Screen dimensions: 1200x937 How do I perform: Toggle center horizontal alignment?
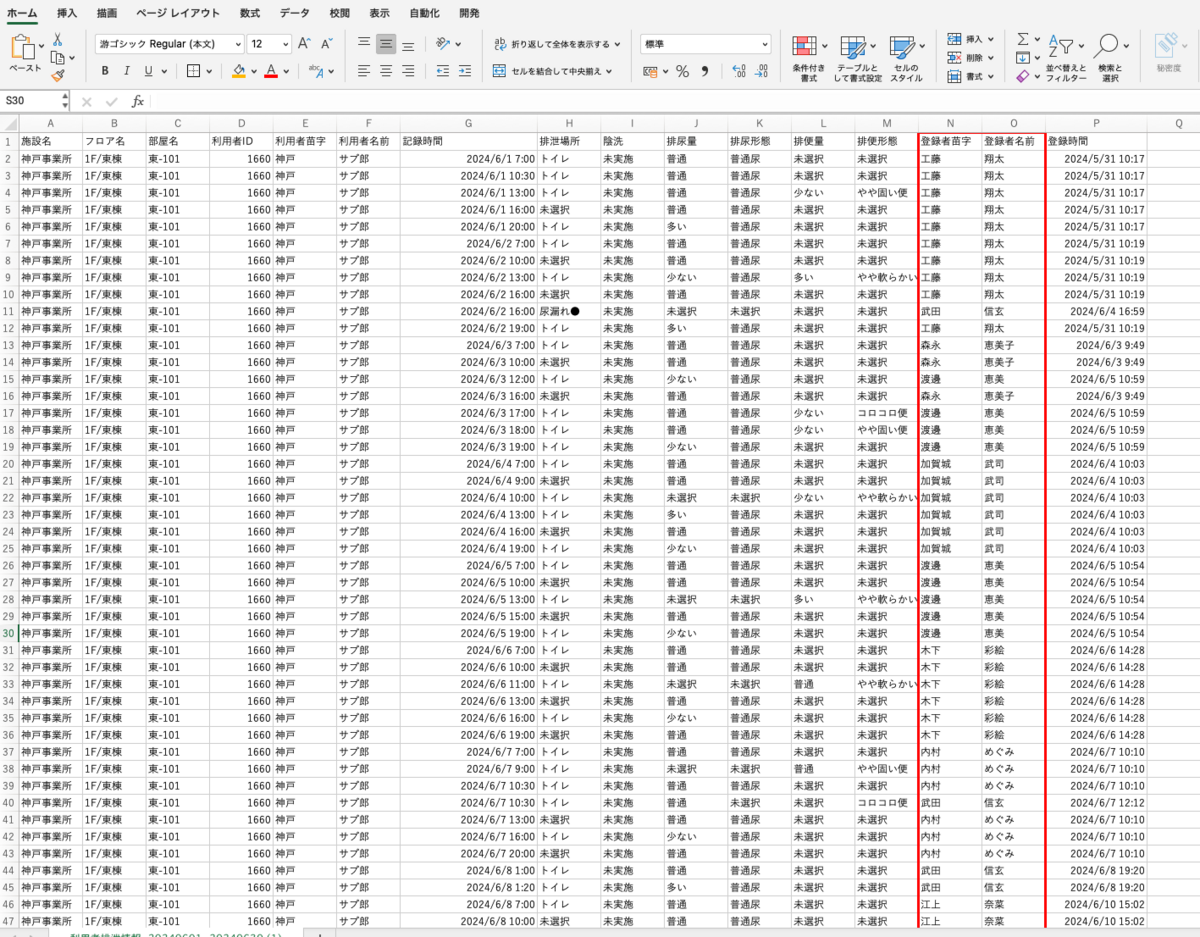[386, 71]
